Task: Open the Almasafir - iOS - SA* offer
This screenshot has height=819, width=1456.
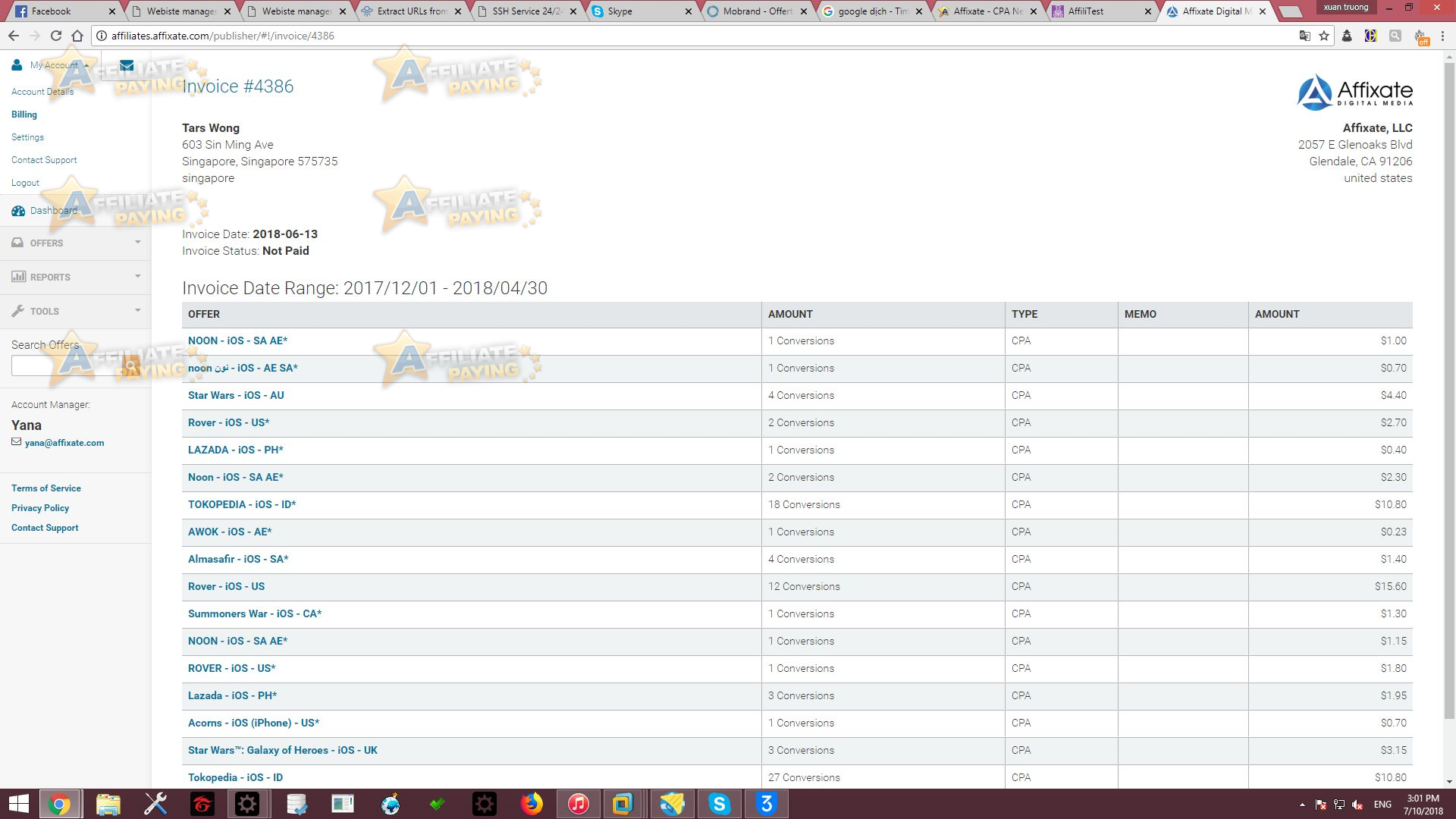Action: [x=238, y=559]
